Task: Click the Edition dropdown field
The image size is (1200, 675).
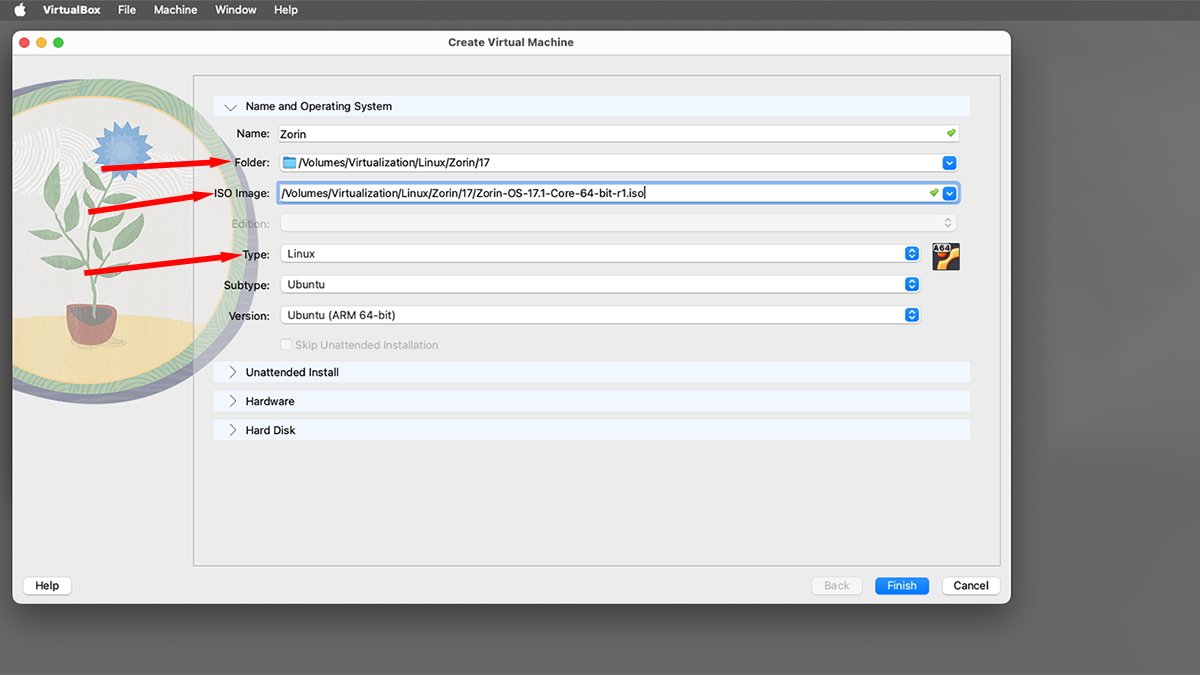Action: 618,223
